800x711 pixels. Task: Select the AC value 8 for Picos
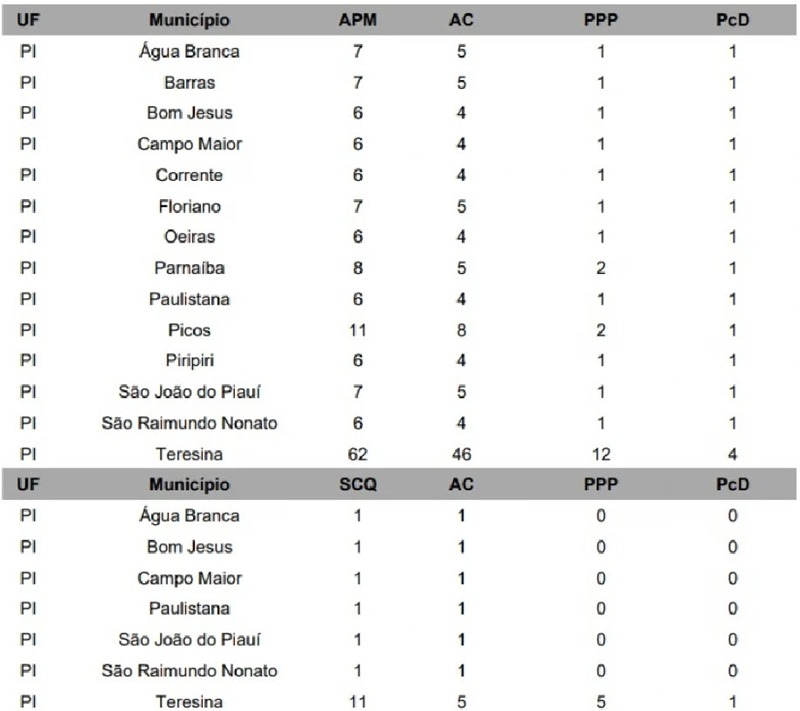click(x=461, y=330)
